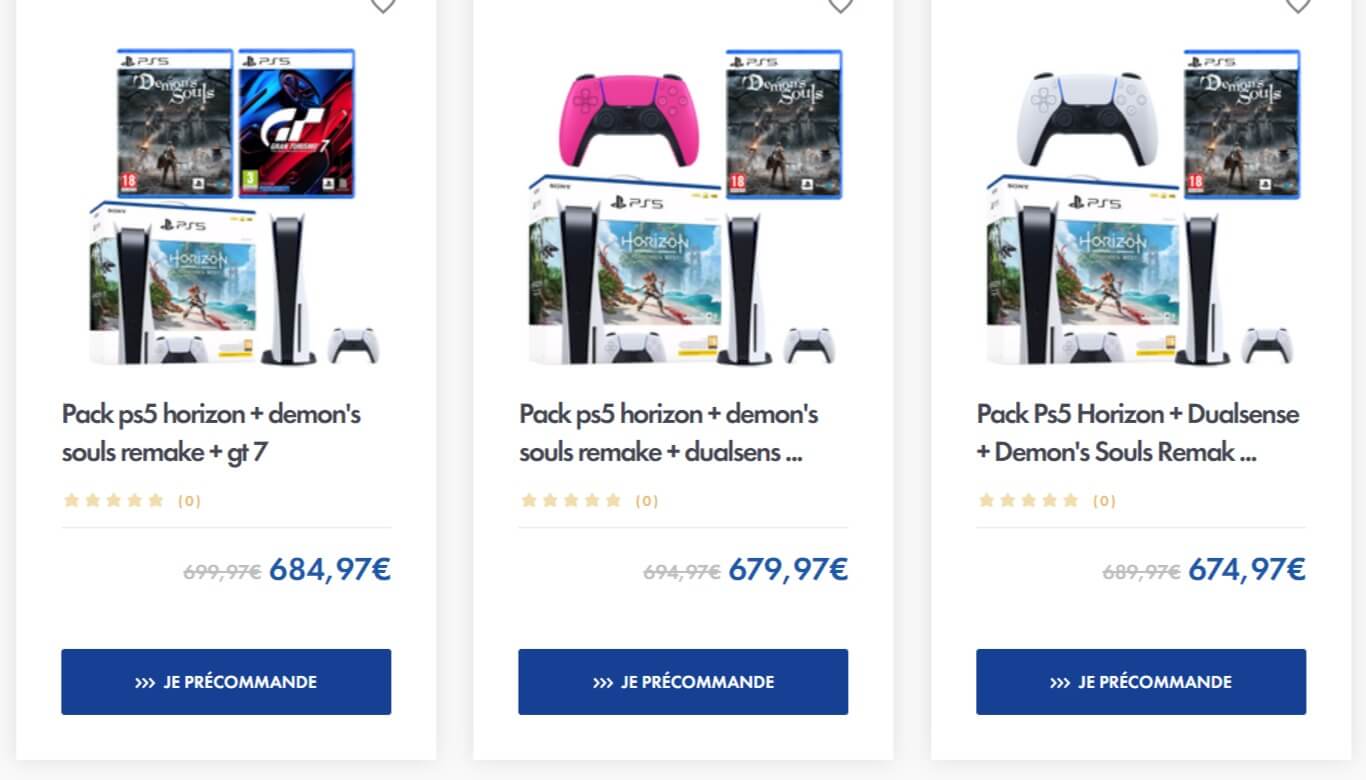This screenshot has height=780, width=1366.
Task: Favorite the pink DualSense pack heart
Action: (x=840, y=5)
